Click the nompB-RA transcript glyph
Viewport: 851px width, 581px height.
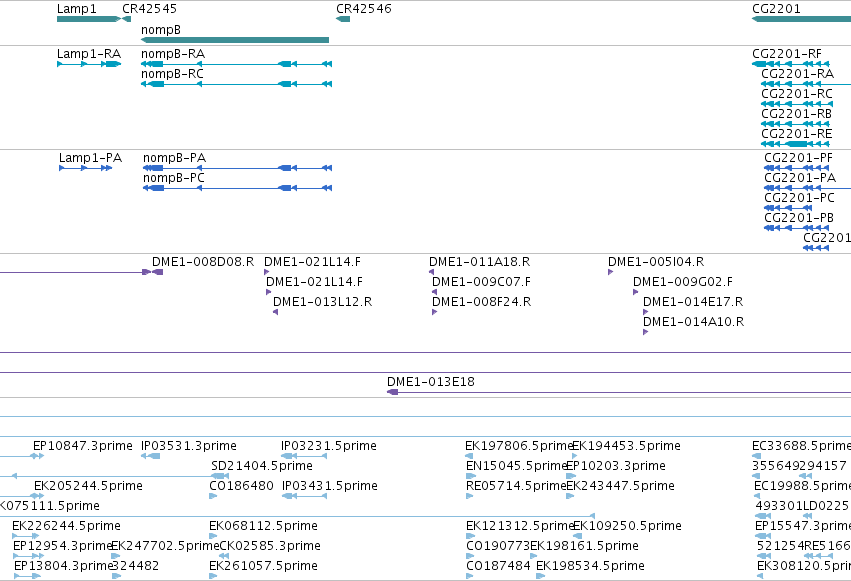[237, 64]
